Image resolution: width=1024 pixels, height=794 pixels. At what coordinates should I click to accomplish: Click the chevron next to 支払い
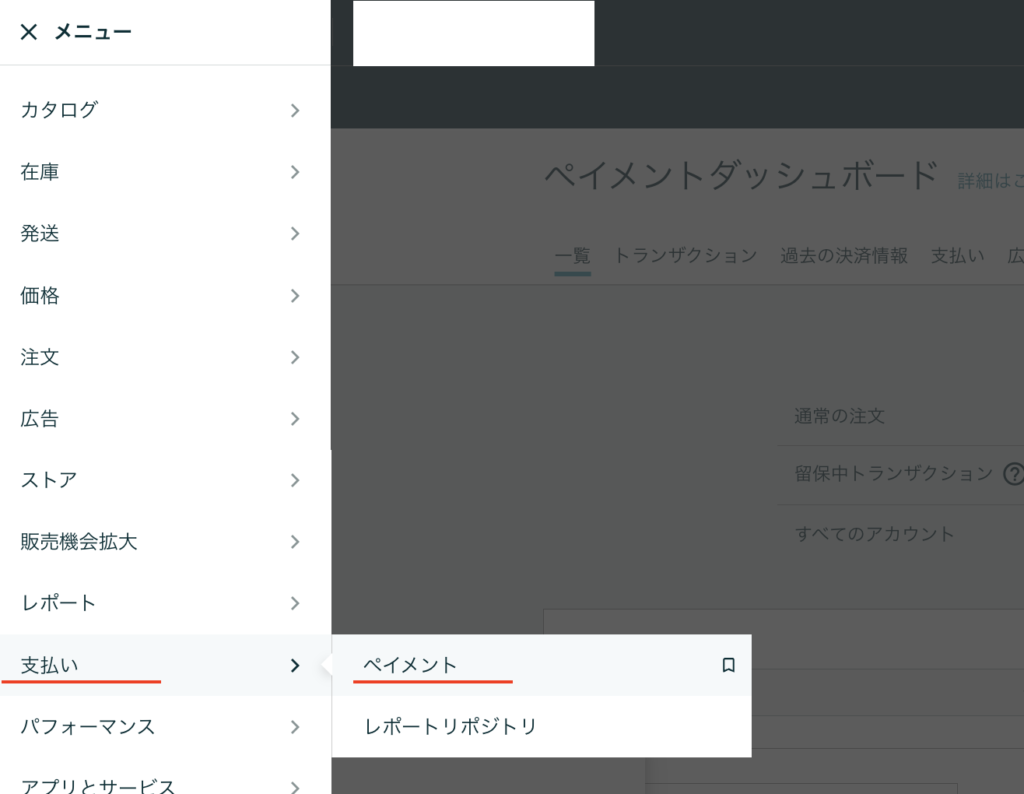point(295,665)
